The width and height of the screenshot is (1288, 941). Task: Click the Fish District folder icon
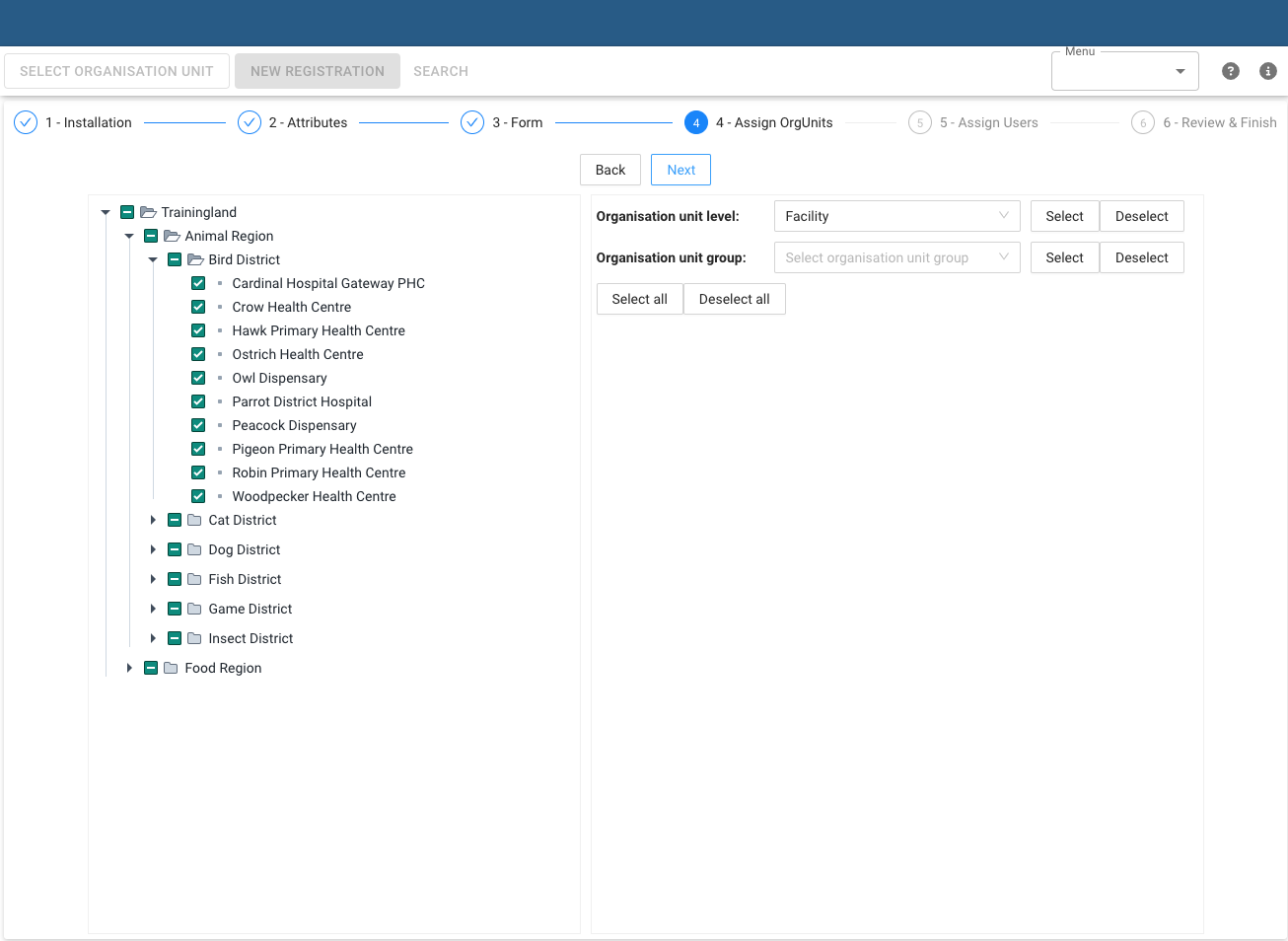(194, 579)
